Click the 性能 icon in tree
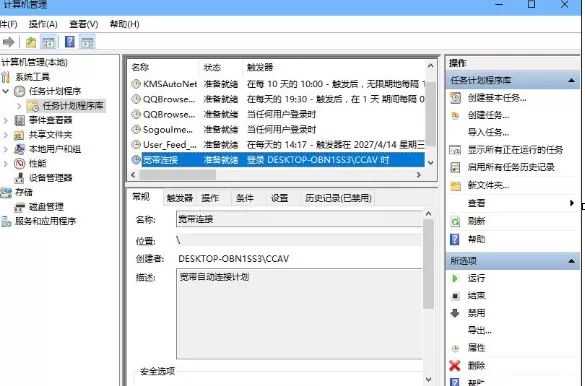The width and height of the screenshot is (585, 386). coord(19,163)
